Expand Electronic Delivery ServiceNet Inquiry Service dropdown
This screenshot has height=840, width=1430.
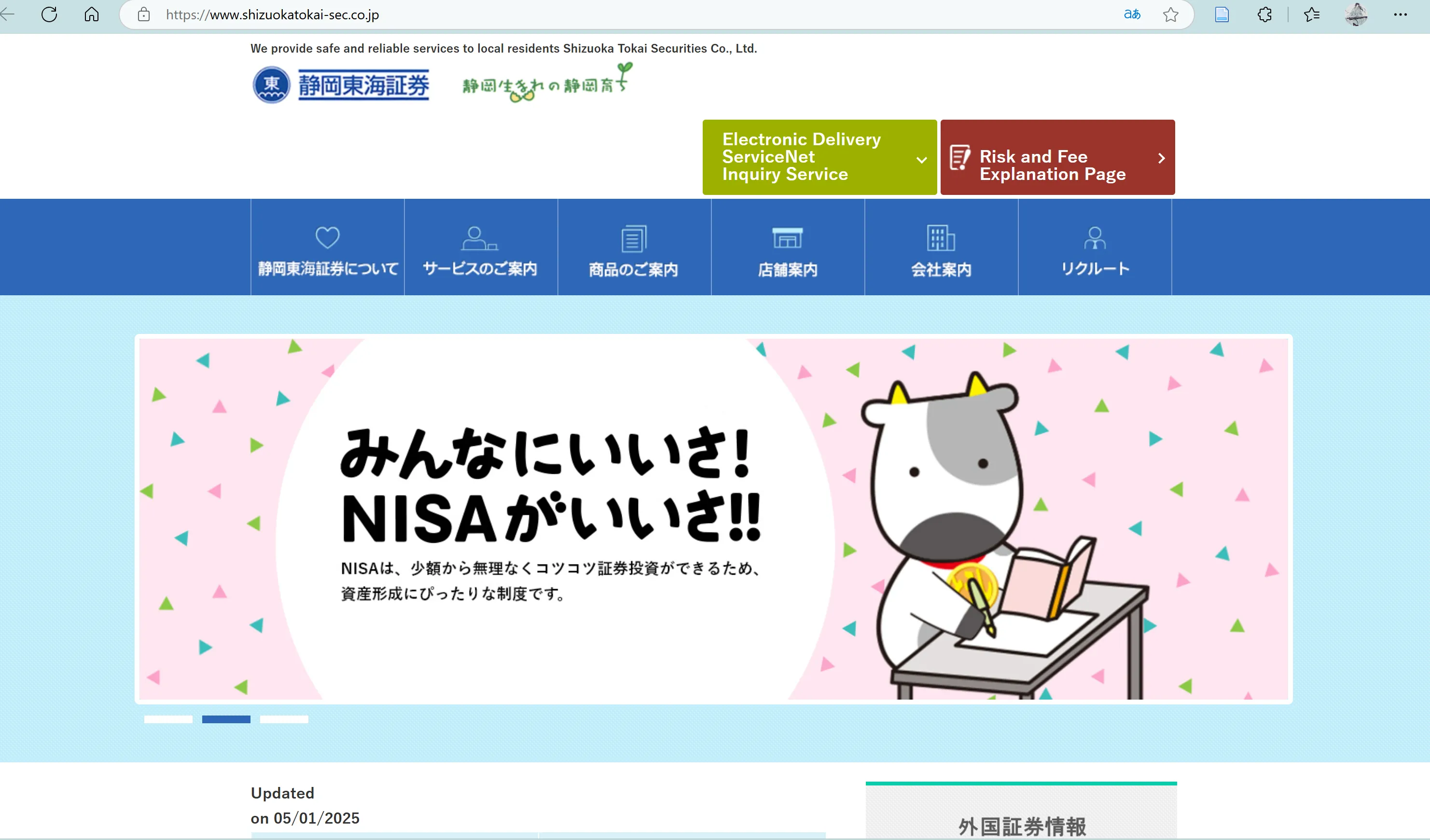[x=819, y=157]
